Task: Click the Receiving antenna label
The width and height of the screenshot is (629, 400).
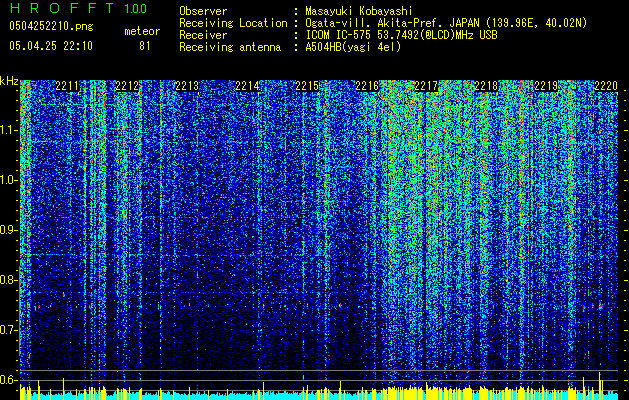Action: (x=230, y=47)
